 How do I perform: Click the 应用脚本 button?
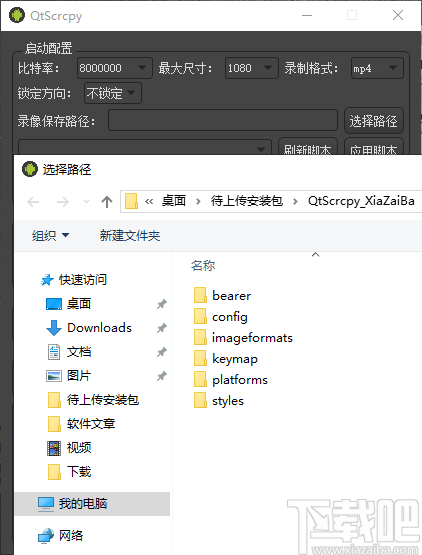click(373, 147)
